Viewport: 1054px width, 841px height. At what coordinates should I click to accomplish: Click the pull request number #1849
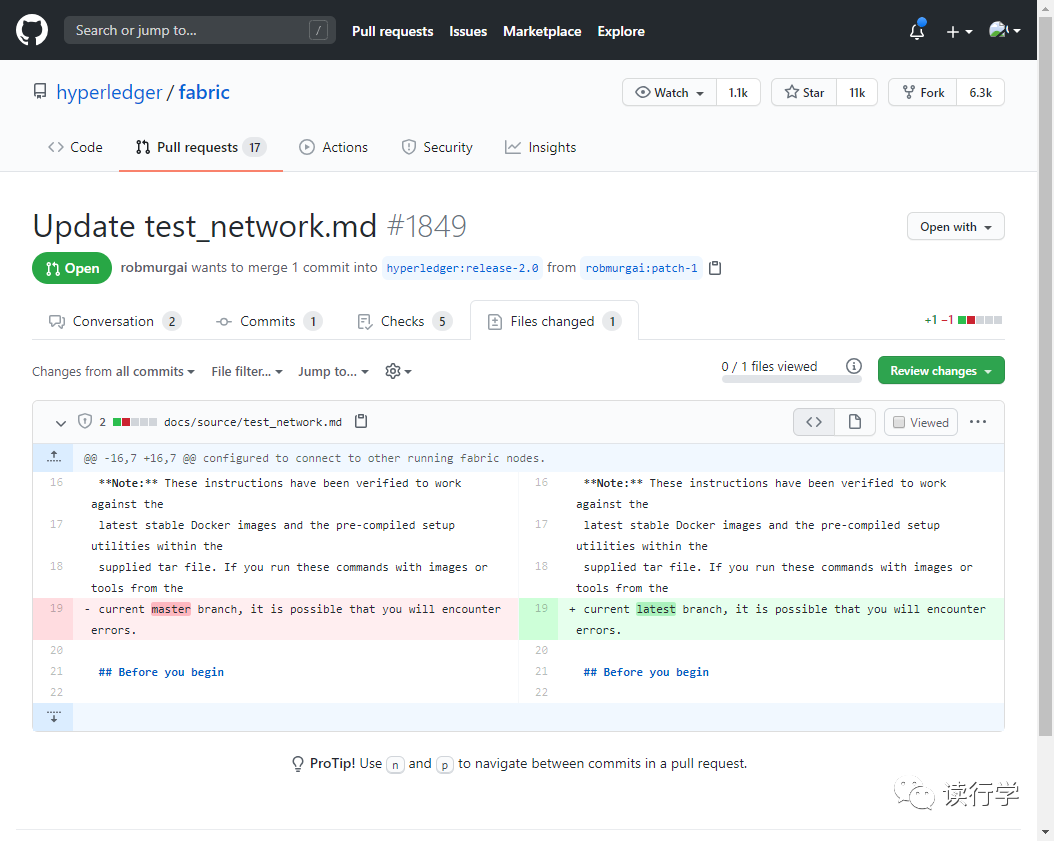(x=427, y=227)
